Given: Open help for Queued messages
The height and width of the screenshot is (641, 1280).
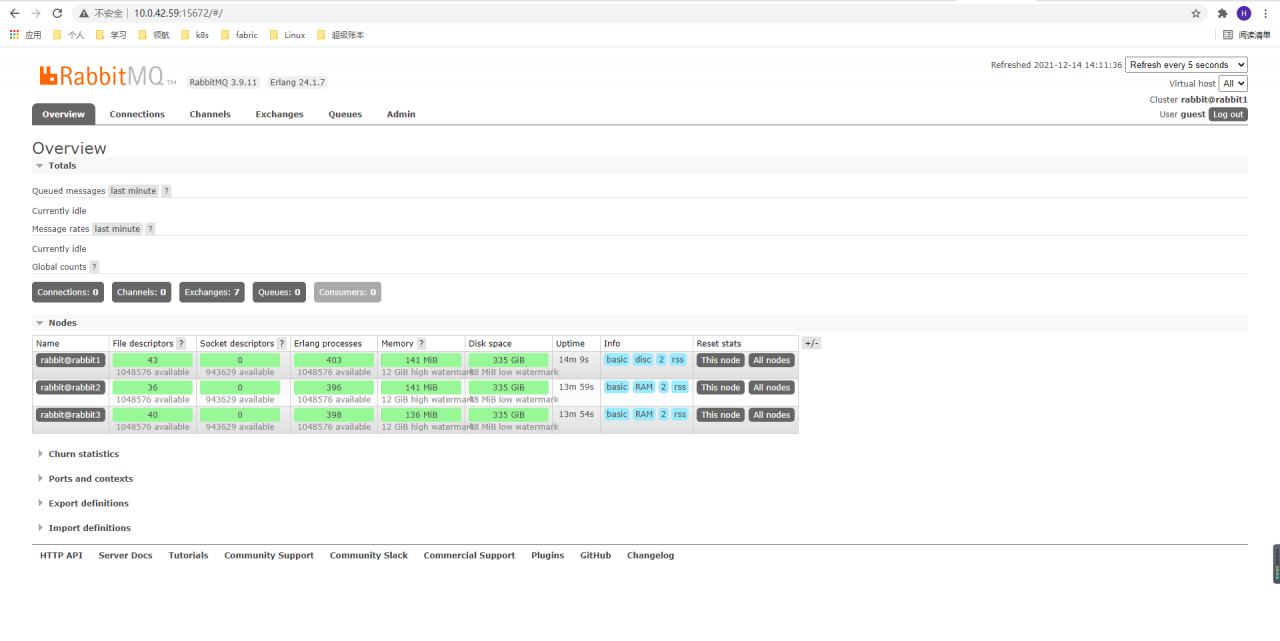Looking at the screenshot, I should pyautogui.click(x=166, y=191).
